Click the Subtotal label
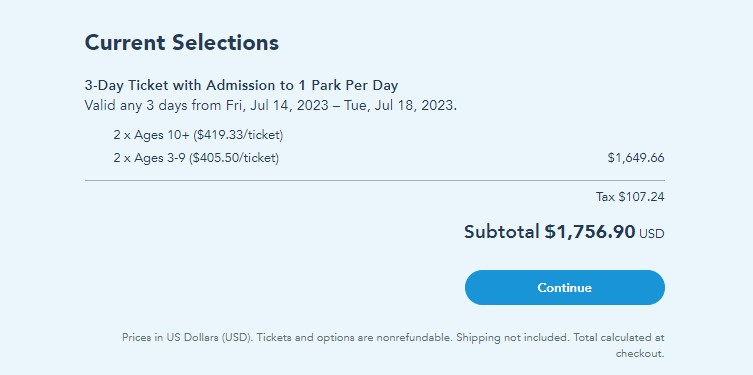The height and width of the screenshot is (375, 753). [502, 232]
